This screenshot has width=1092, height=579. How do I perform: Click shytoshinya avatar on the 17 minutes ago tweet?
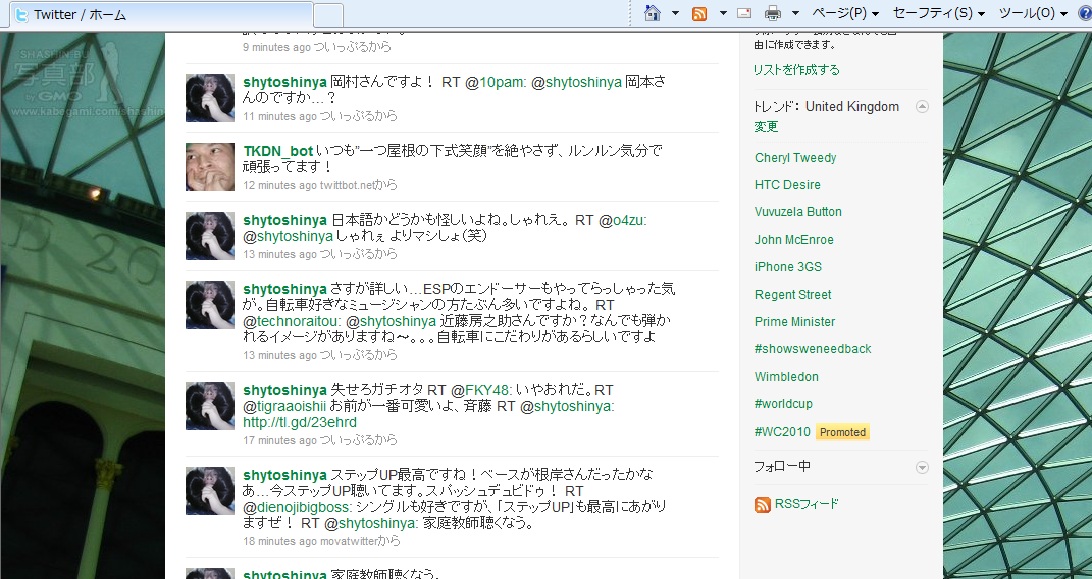coord(210,406)
